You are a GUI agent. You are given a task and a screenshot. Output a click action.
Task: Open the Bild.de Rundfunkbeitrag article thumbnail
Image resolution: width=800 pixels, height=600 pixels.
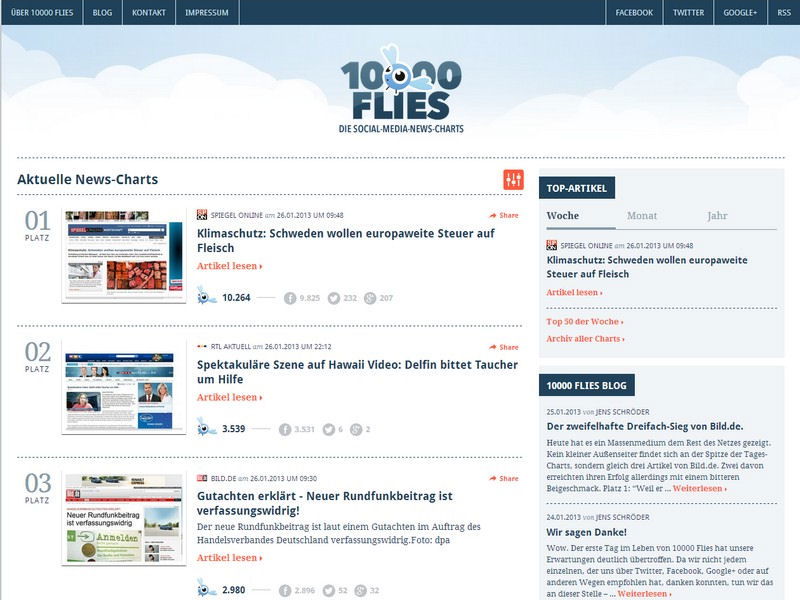click(x=124, y=520)
